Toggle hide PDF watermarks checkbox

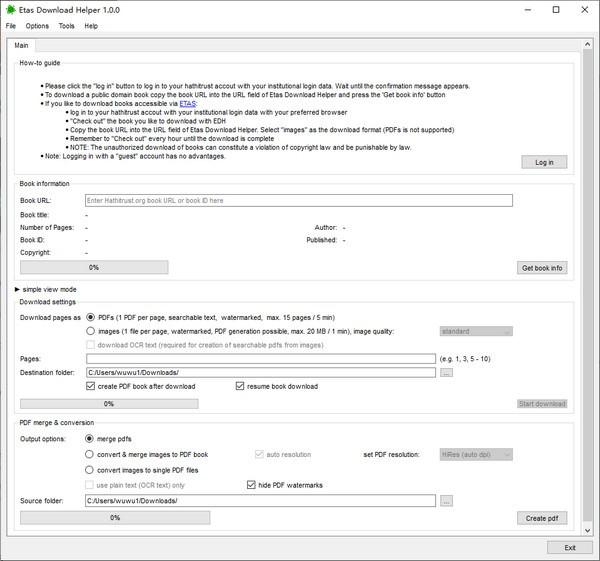(251, 485)
